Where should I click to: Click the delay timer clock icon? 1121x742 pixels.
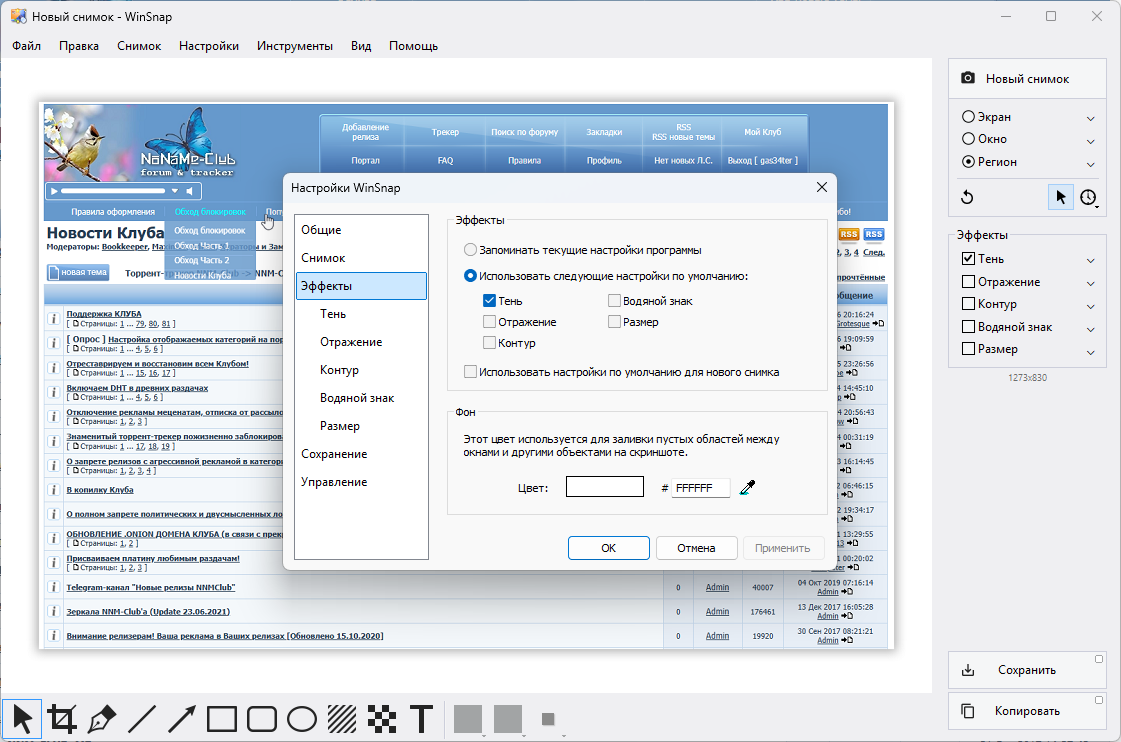[x=1088, y=198]
